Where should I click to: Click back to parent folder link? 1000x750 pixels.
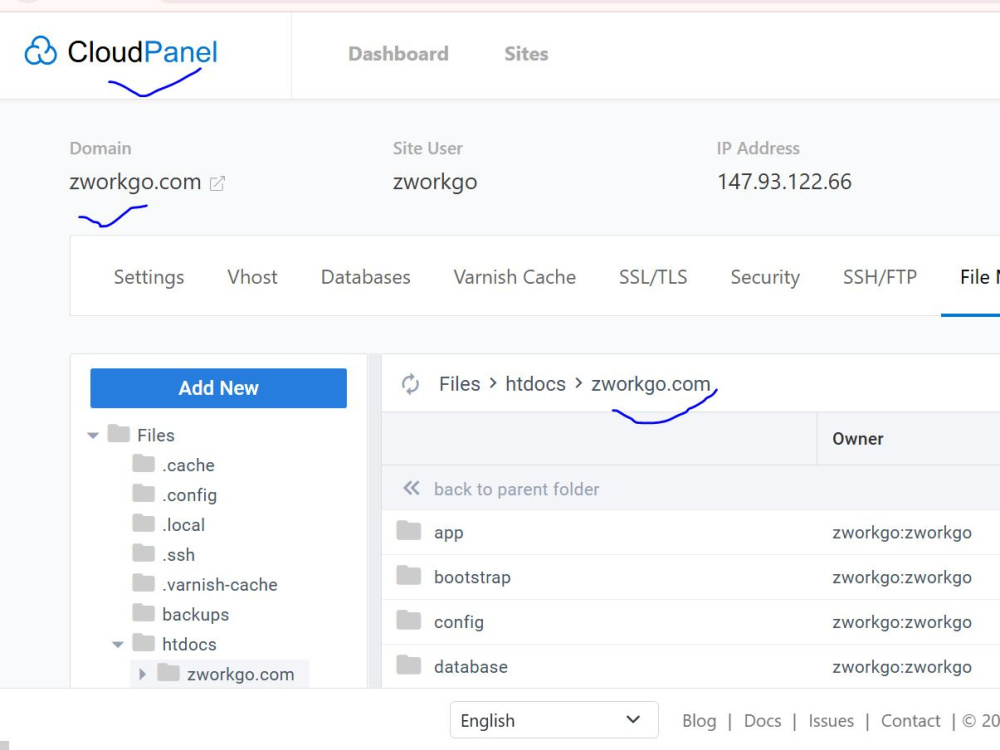[x=517, y=489]
